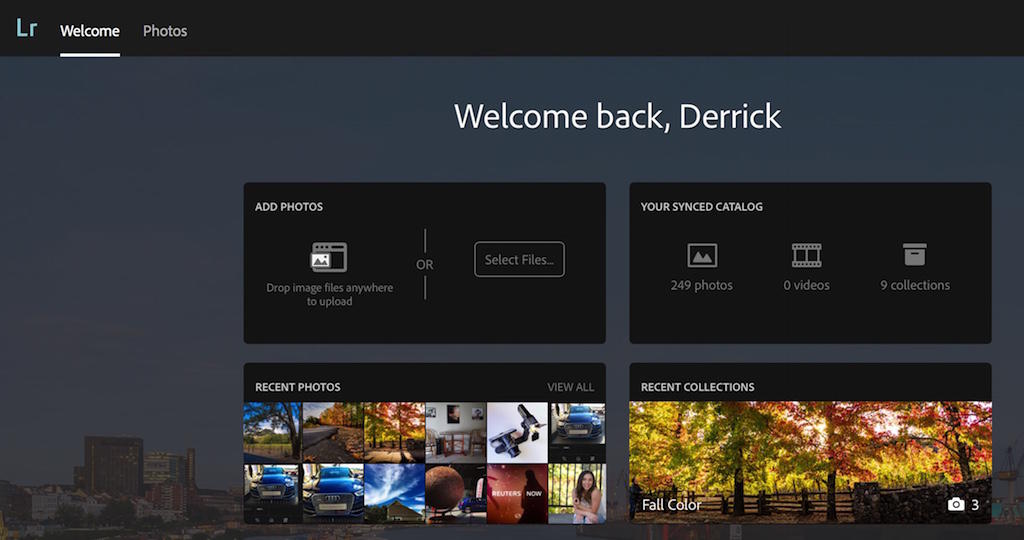Open the autumn road photo thumbnail
Image resolution: width=1024 pixels, height=540 pixels.
[333, 432]
